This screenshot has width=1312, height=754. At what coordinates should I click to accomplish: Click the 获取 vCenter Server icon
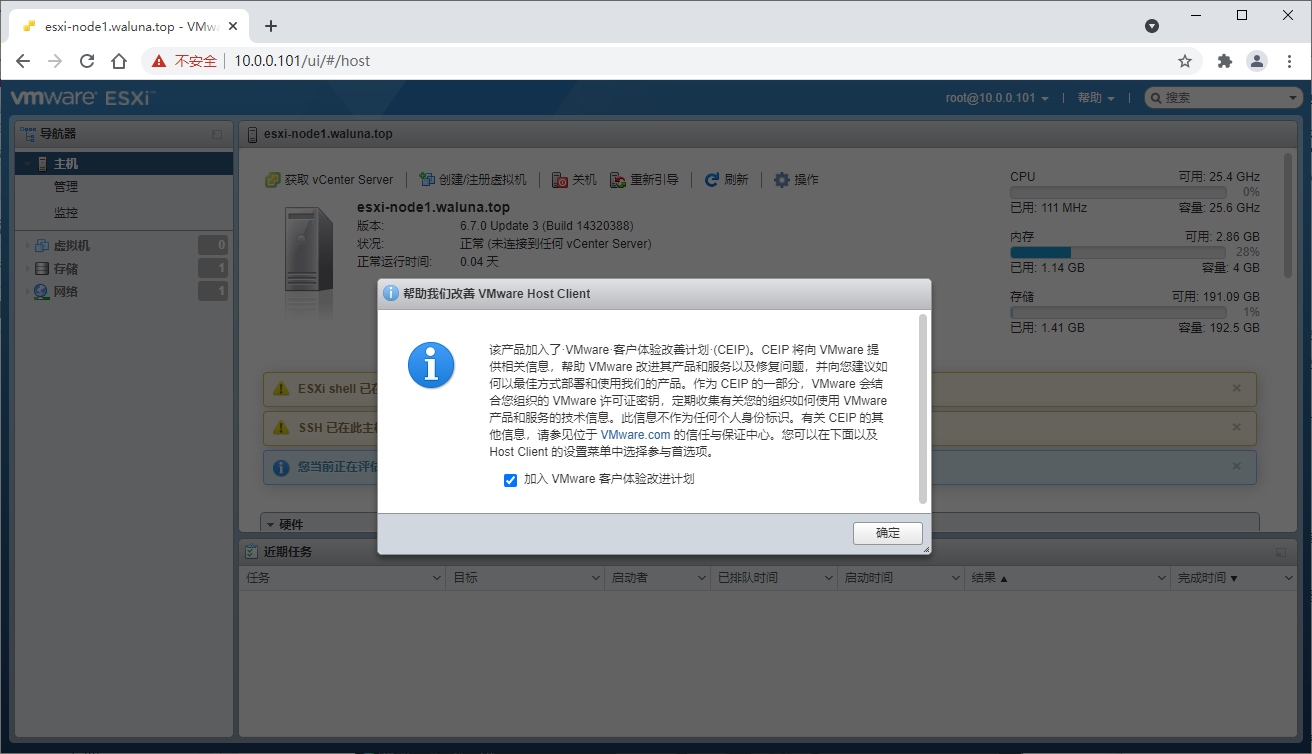tap(272, 180)
